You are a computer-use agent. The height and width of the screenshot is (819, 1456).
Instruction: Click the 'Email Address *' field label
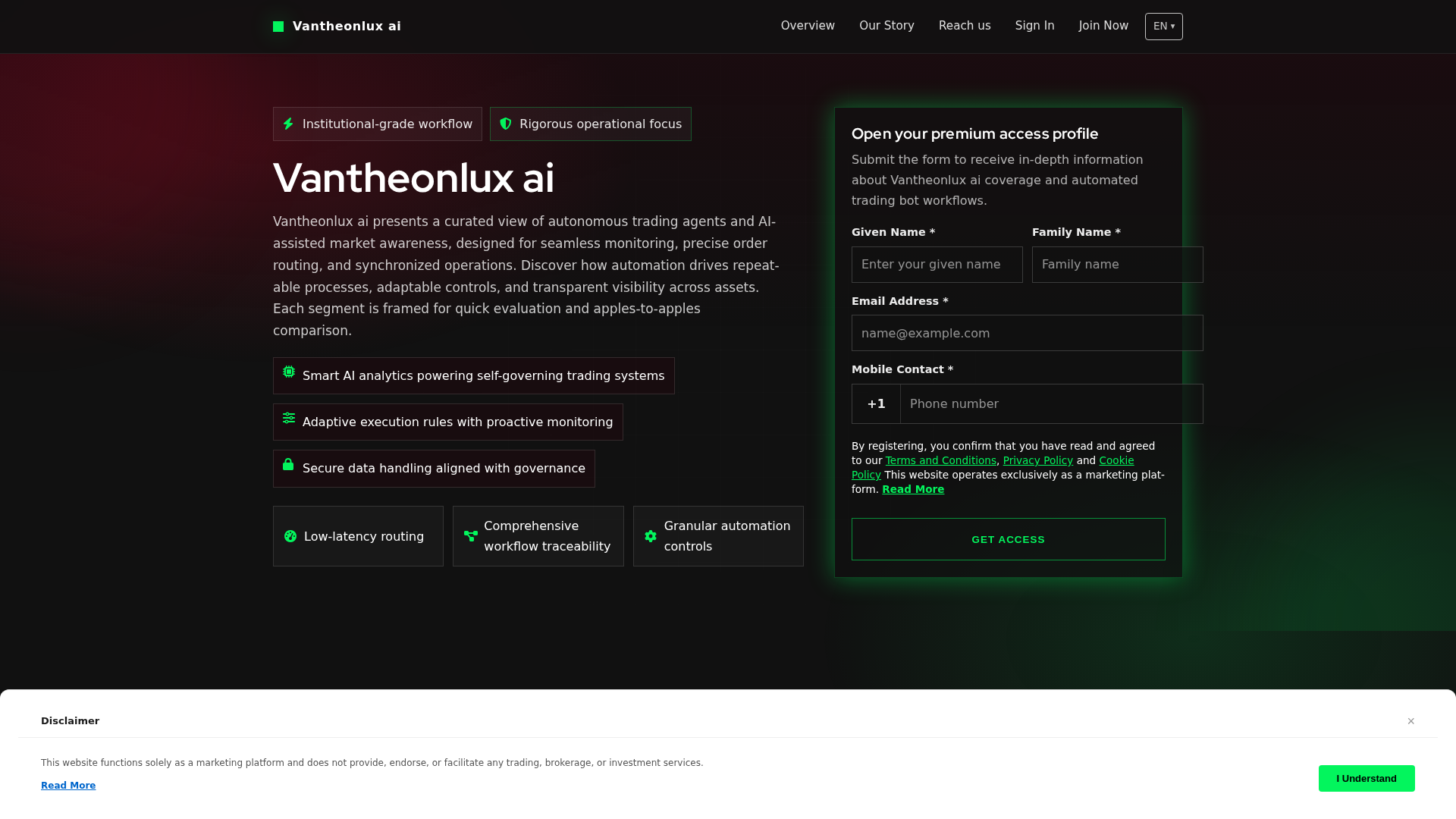[x=900, y=301]
